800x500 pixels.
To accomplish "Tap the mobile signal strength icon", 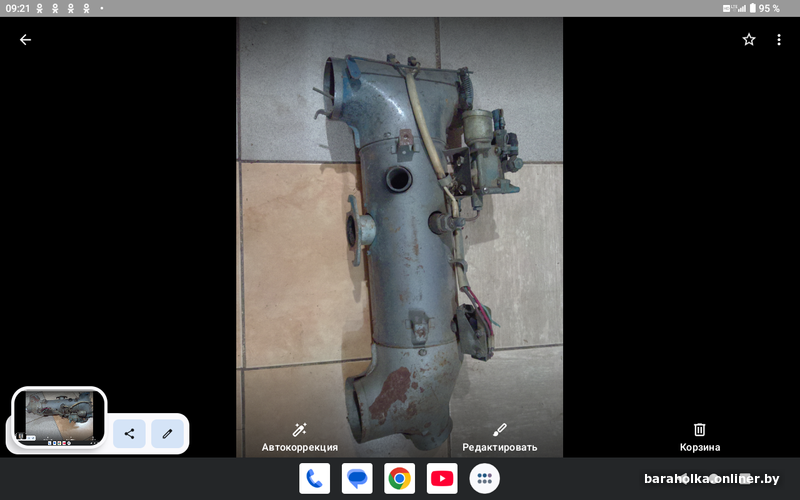I will click(742, 8).
